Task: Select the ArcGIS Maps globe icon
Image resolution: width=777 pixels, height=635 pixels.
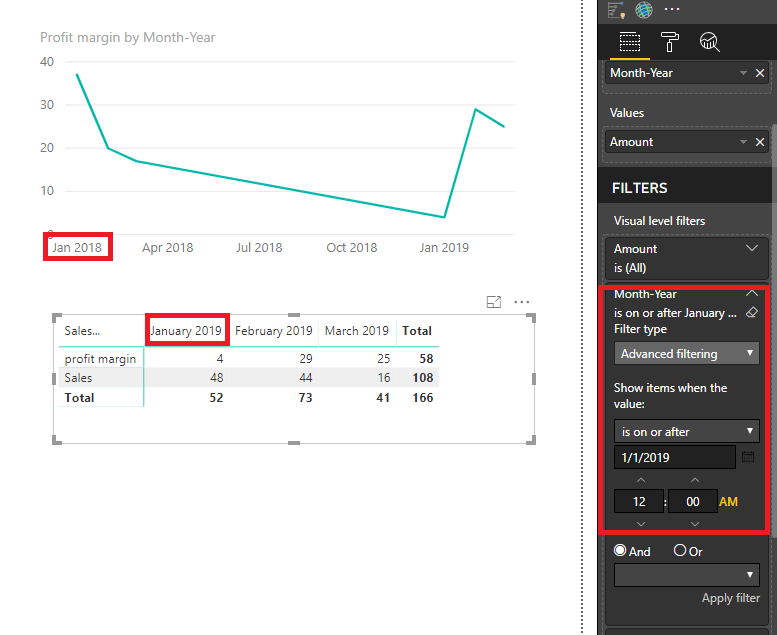Action: pos(644,9)
